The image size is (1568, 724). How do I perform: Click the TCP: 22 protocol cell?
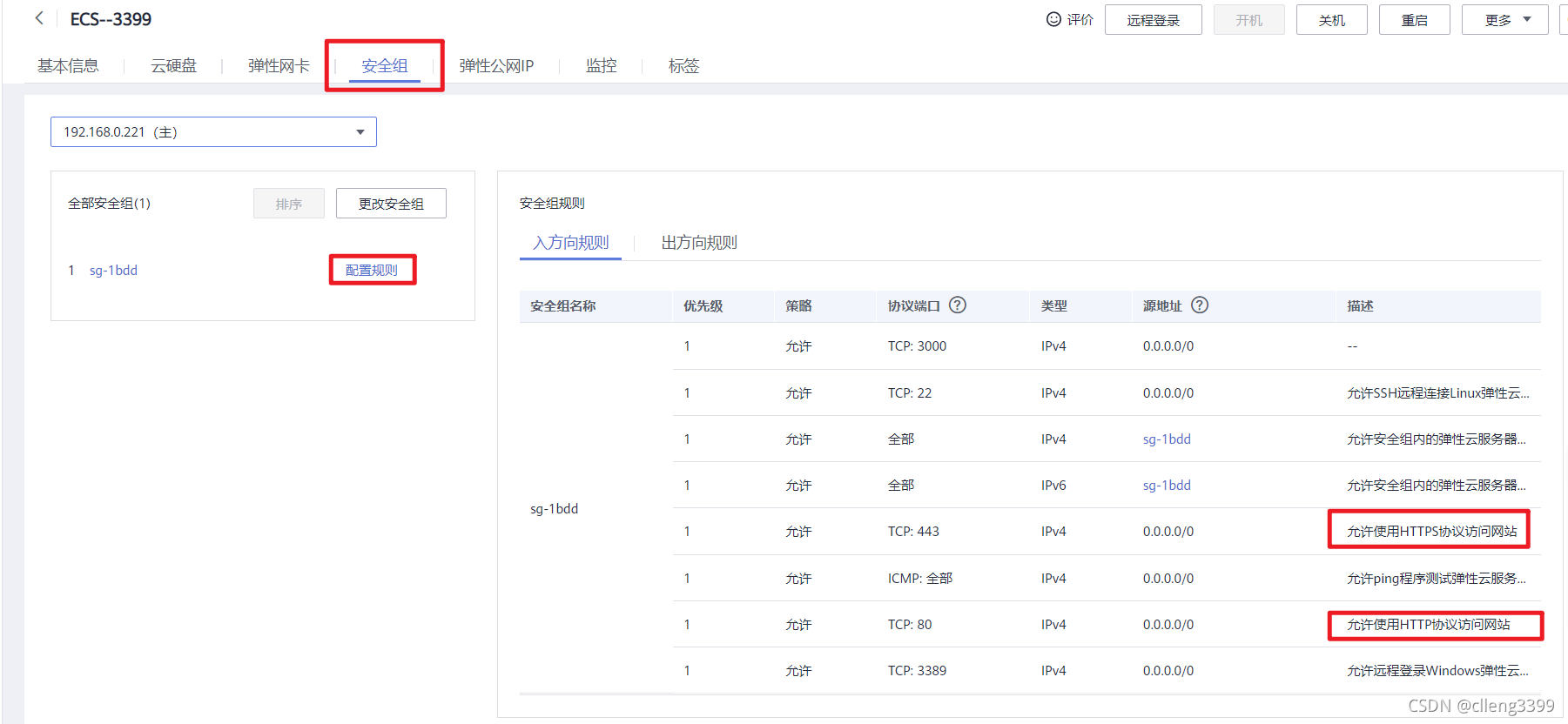click(x=910, y=393)
